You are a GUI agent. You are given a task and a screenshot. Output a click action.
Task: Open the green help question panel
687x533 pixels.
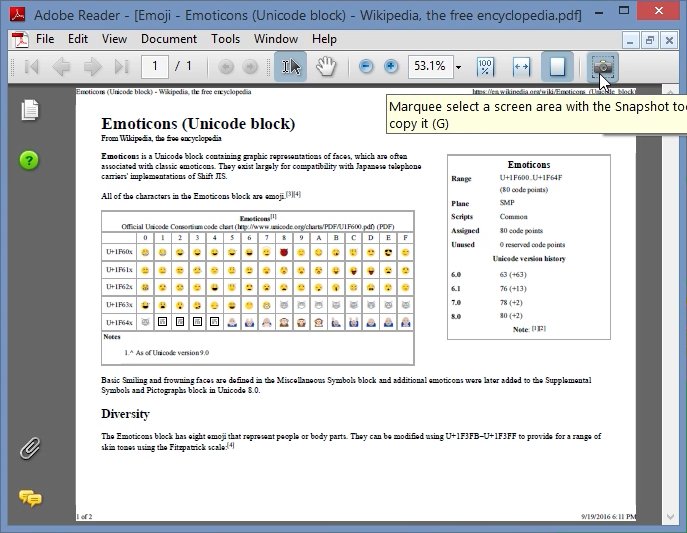29,161
